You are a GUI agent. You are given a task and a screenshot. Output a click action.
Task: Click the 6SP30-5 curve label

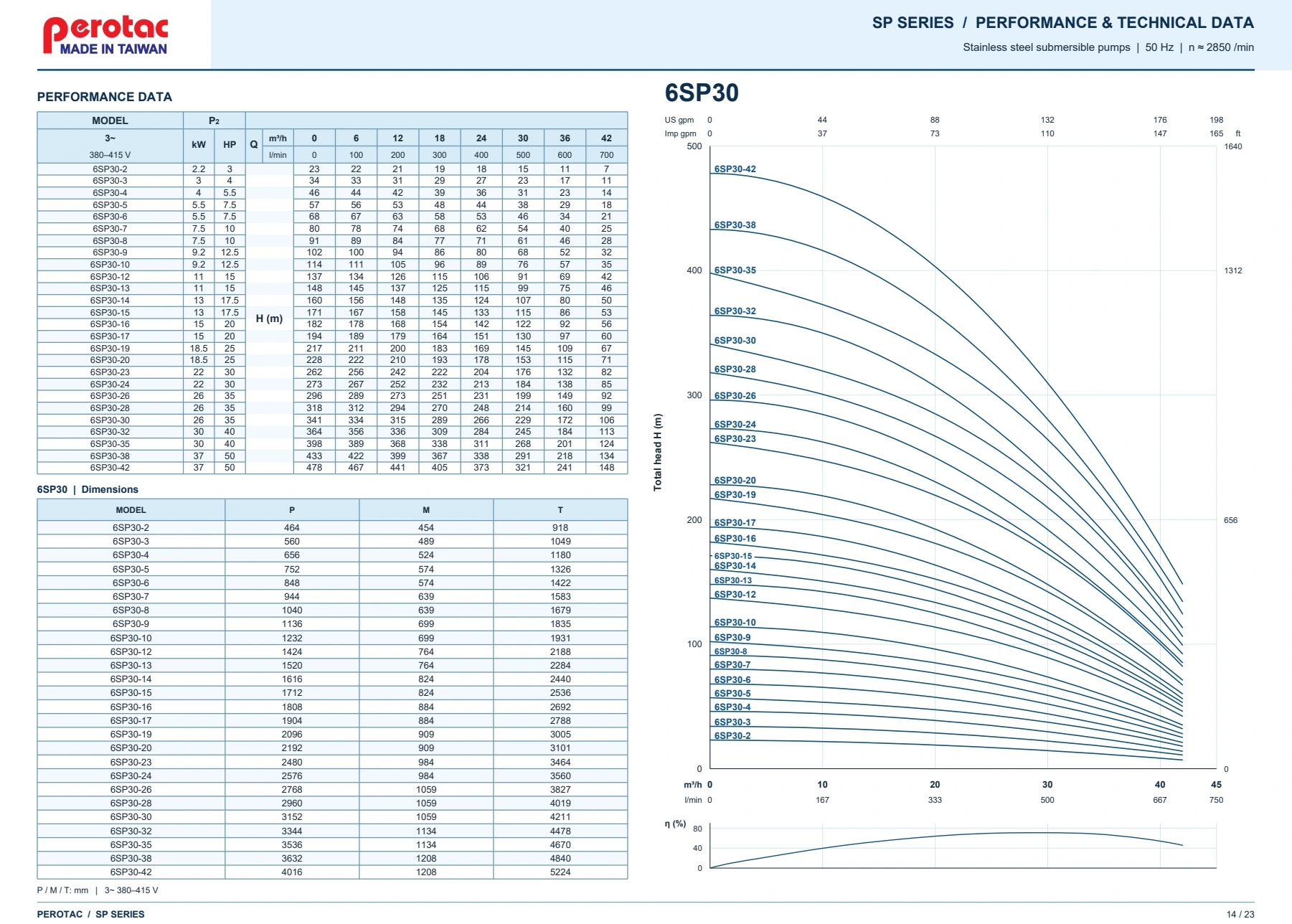pos(732,694)
